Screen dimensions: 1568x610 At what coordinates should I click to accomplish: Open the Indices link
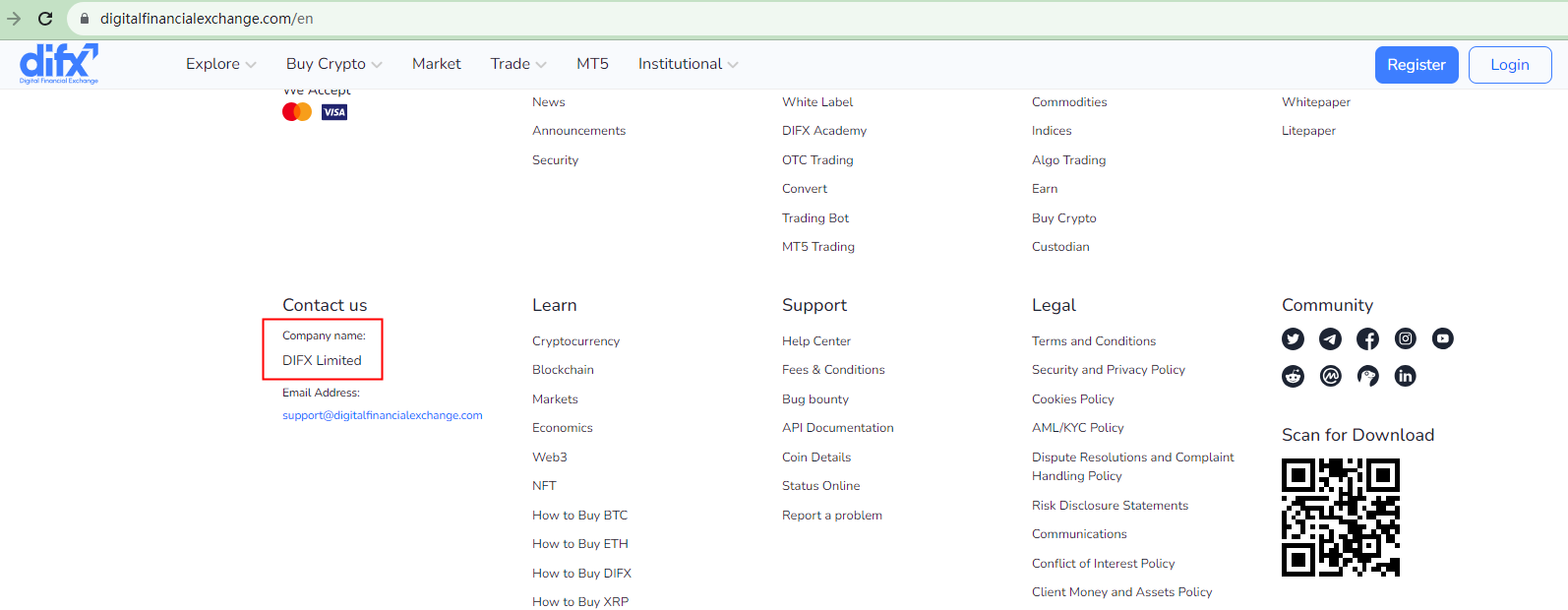pos(1052,131)
